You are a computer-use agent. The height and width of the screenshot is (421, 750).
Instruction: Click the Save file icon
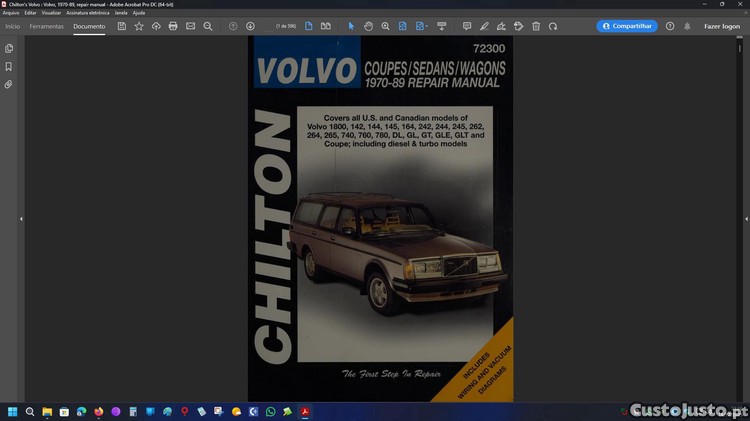pyautogui.click(x=122, y=26)
